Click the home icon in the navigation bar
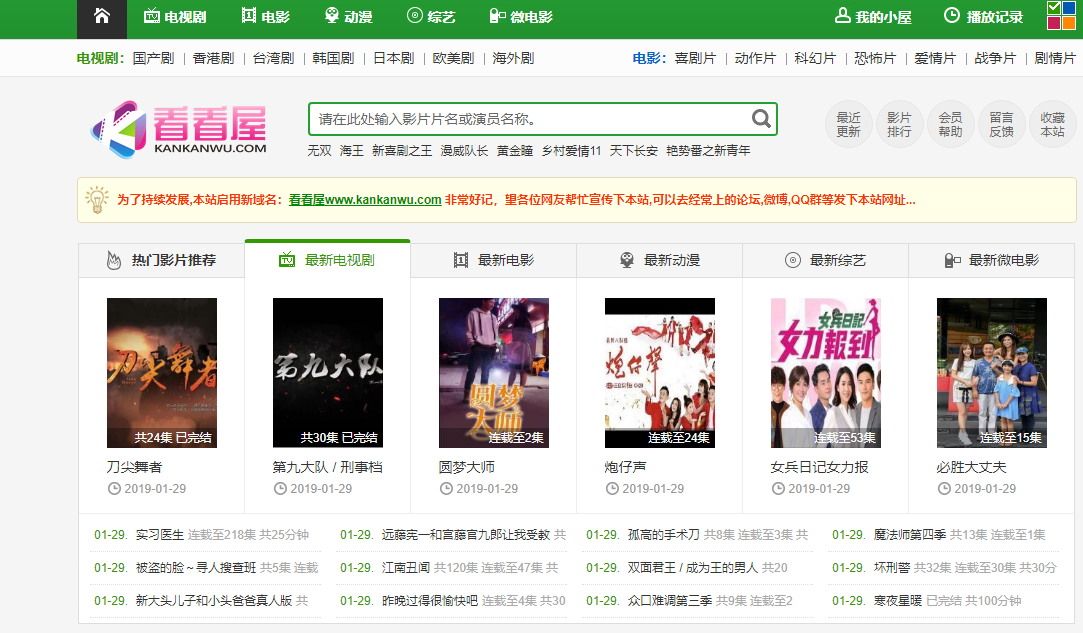The image size is (1083, 633). [101, 18]
